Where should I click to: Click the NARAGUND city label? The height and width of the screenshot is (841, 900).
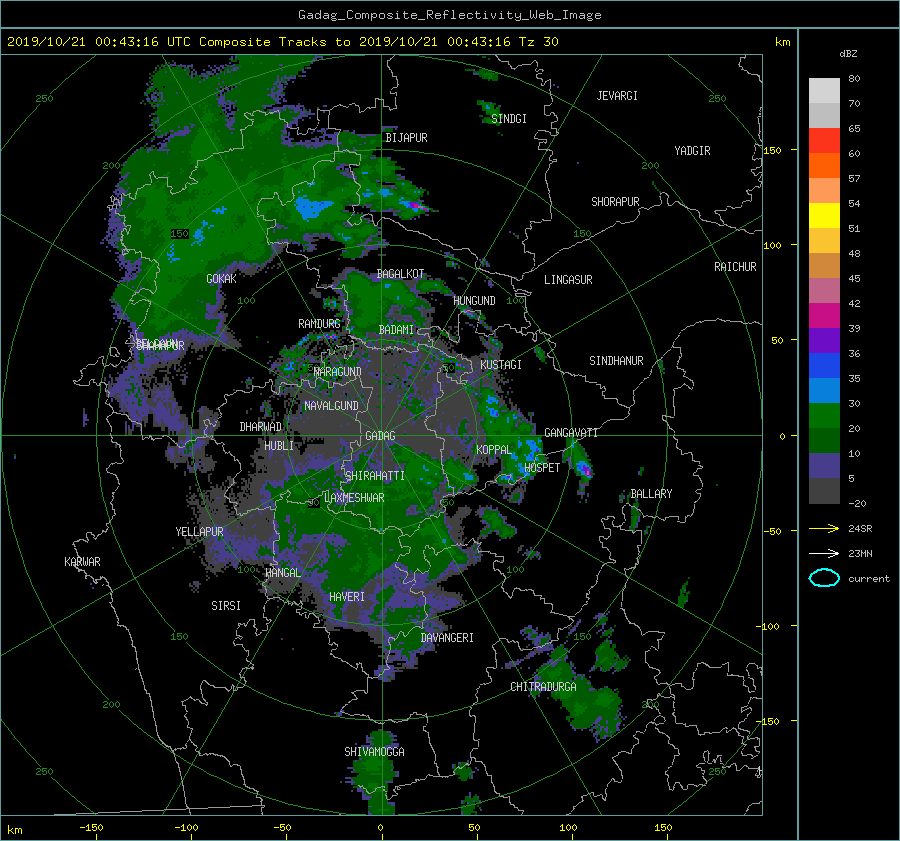[x=338, y=372]
